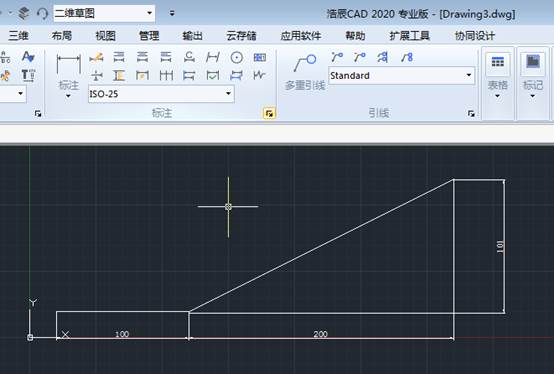Viewport: 554px width, 374px height.
Task: Click the 多重引线 multileader button
Action: click(x=305, y=72)
